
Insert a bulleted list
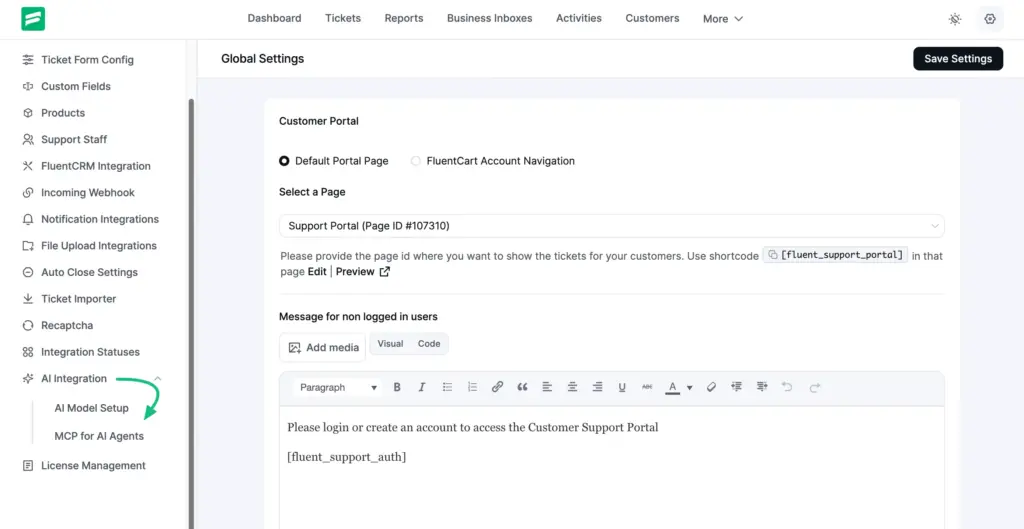(447, 387)
